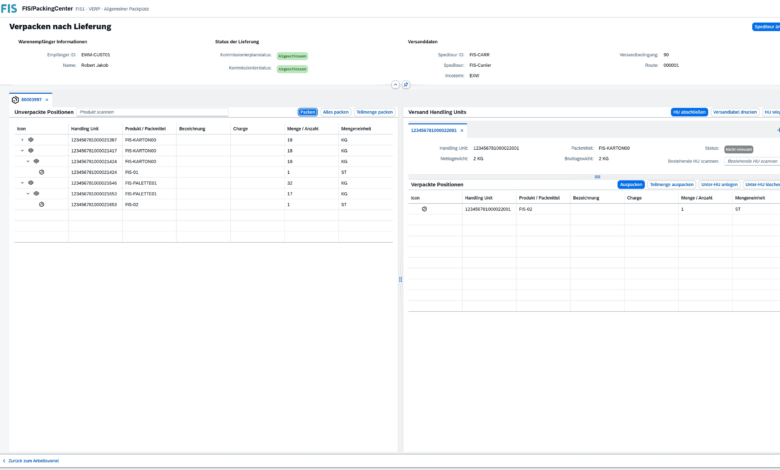Collapse the FIS-PALETTE01 row with quantity 32

[22, 183]
